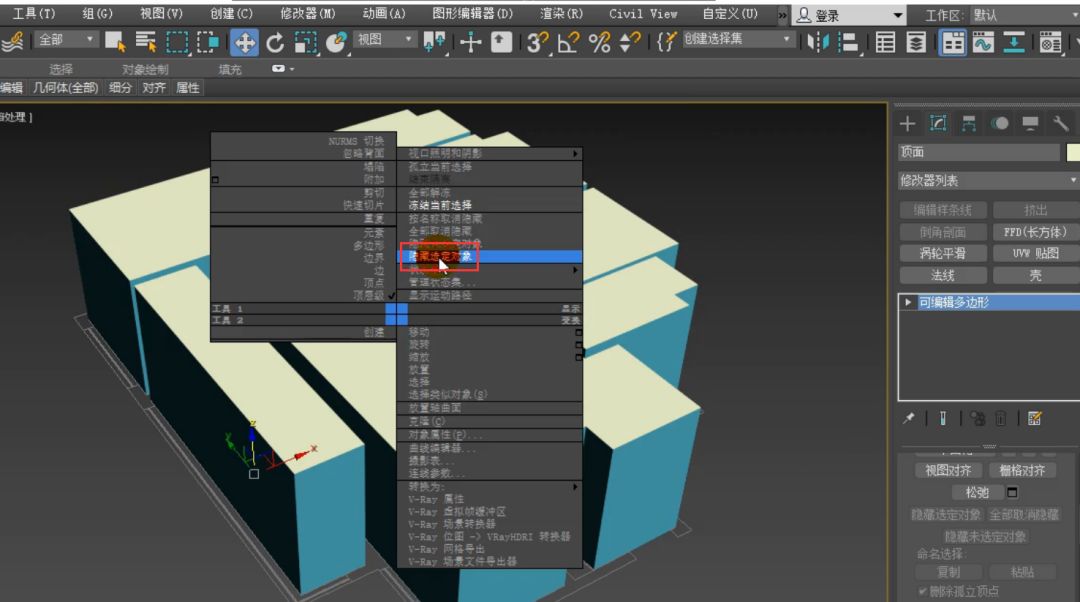The width and height of the screenshot is (1080, 602).
Task: Switch to the Hierarchy panel tab
Action: [969, 124]
